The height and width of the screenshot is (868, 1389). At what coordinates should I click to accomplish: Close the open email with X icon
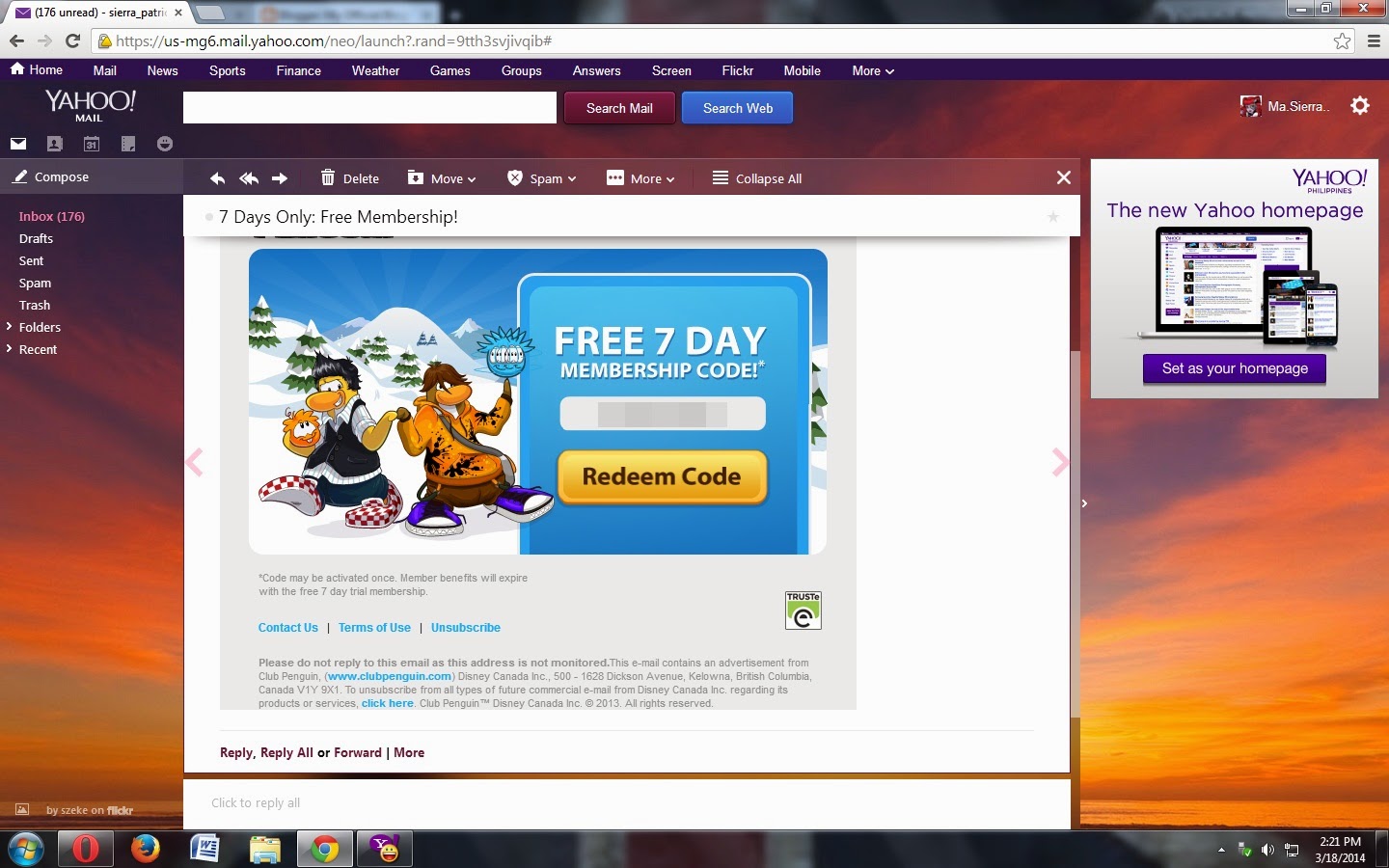point(1064,177)
